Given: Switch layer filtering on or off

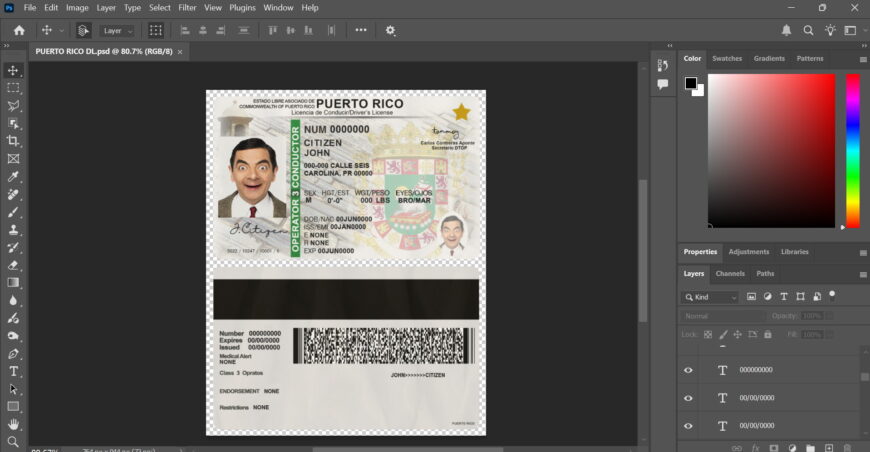Looking at the screenshot, I should coord(832,296).
